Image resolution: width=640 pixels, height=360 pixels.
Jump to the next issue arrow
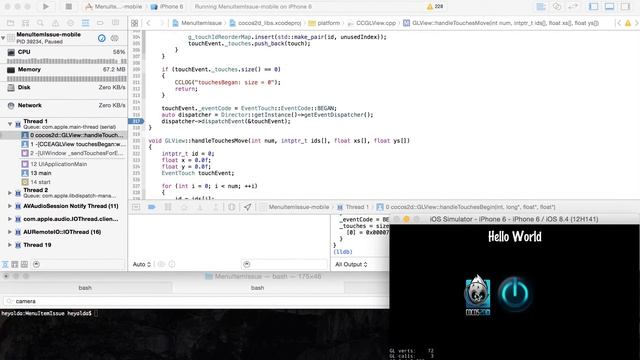click(636, 23)
